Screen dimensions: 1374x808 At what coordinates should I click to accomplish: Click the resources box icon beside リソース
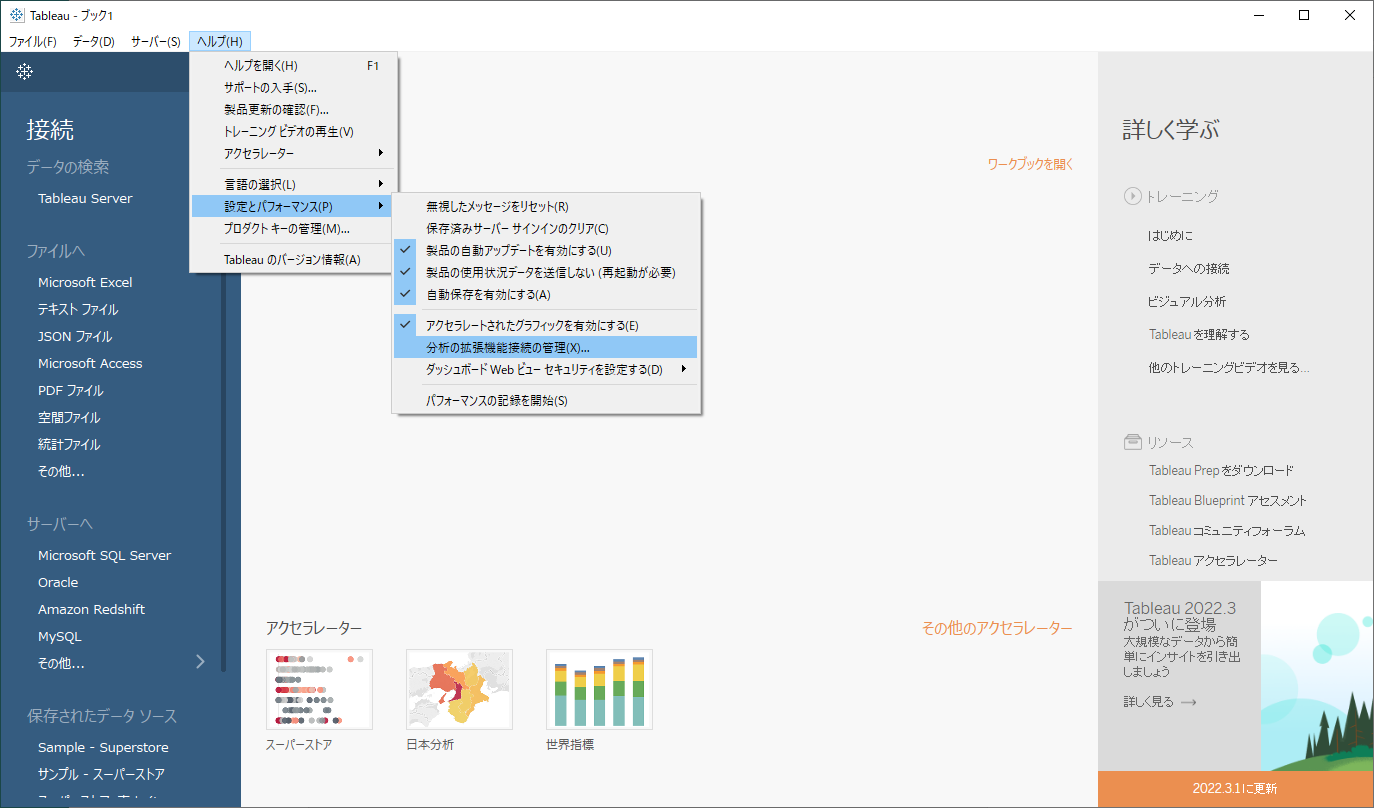1132,442
